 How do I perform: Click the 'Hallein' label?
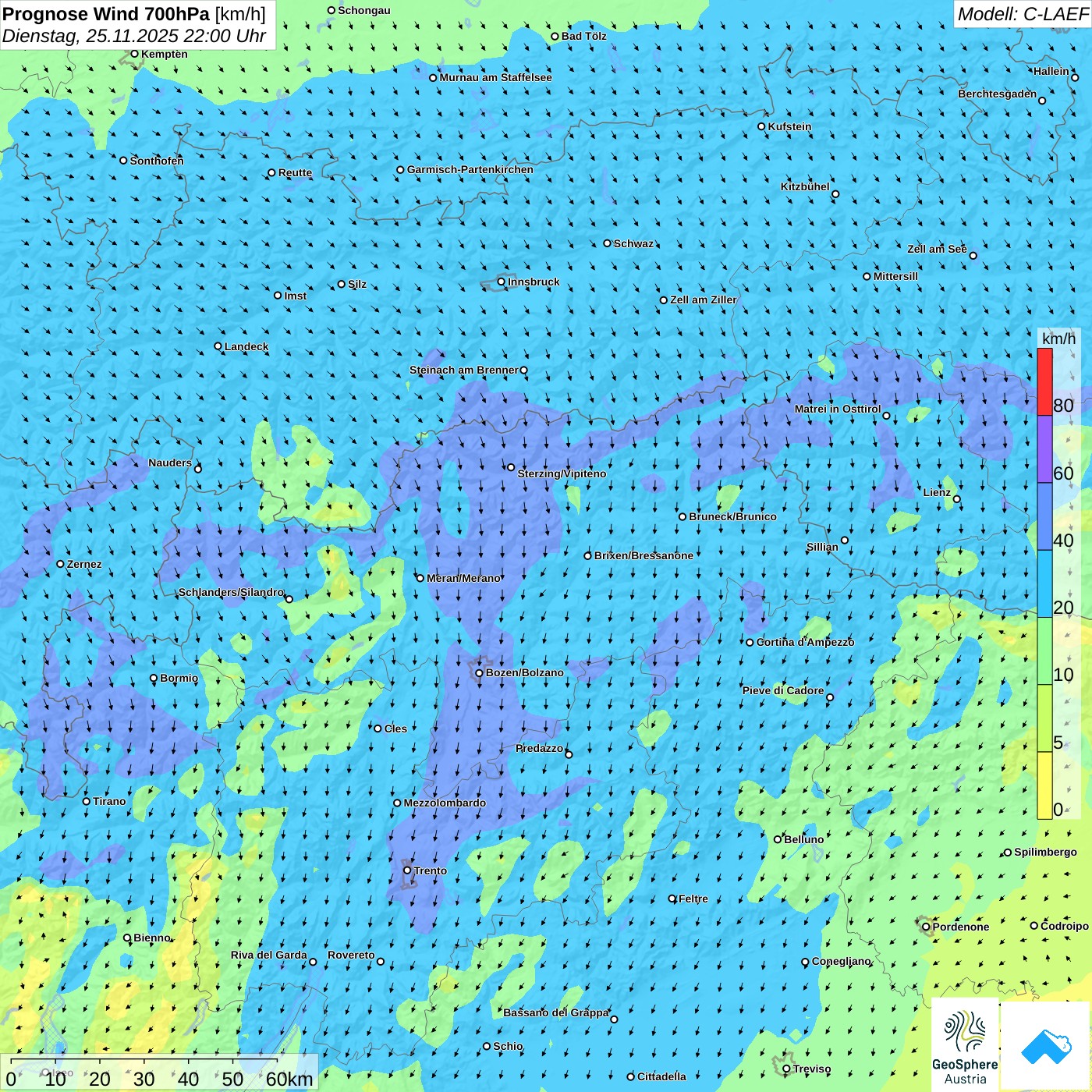[x=1051, y=71]
